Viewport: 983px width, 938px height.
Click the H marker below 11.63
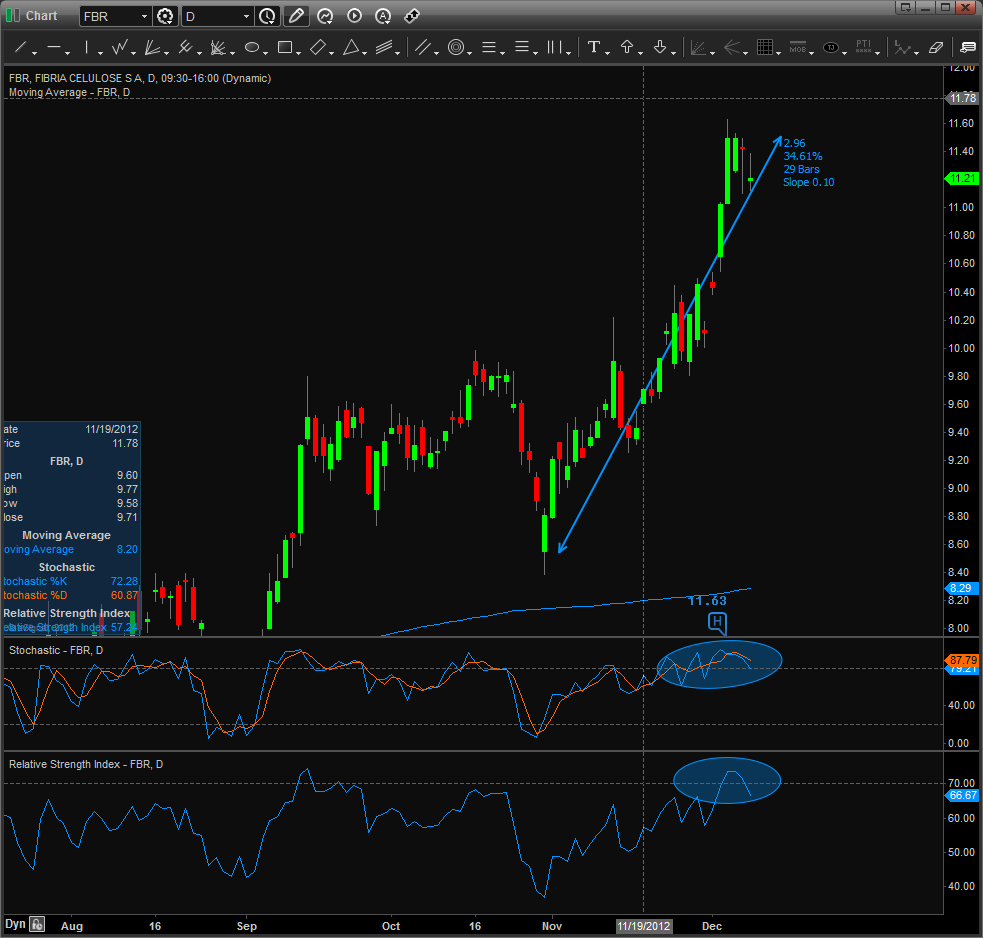click(716, 622)
